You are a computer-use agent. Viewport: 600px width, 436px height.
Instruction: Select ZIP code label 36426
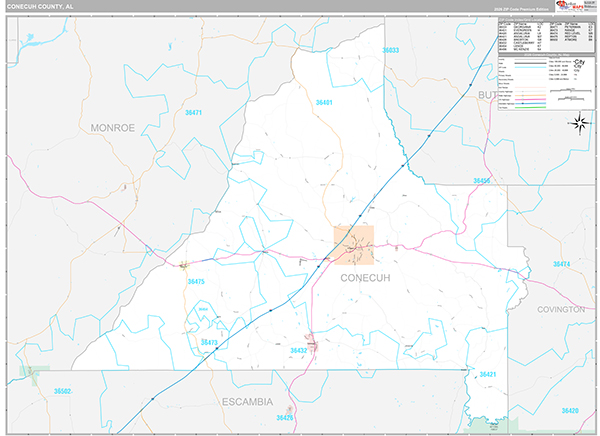[x=285, y=418]
